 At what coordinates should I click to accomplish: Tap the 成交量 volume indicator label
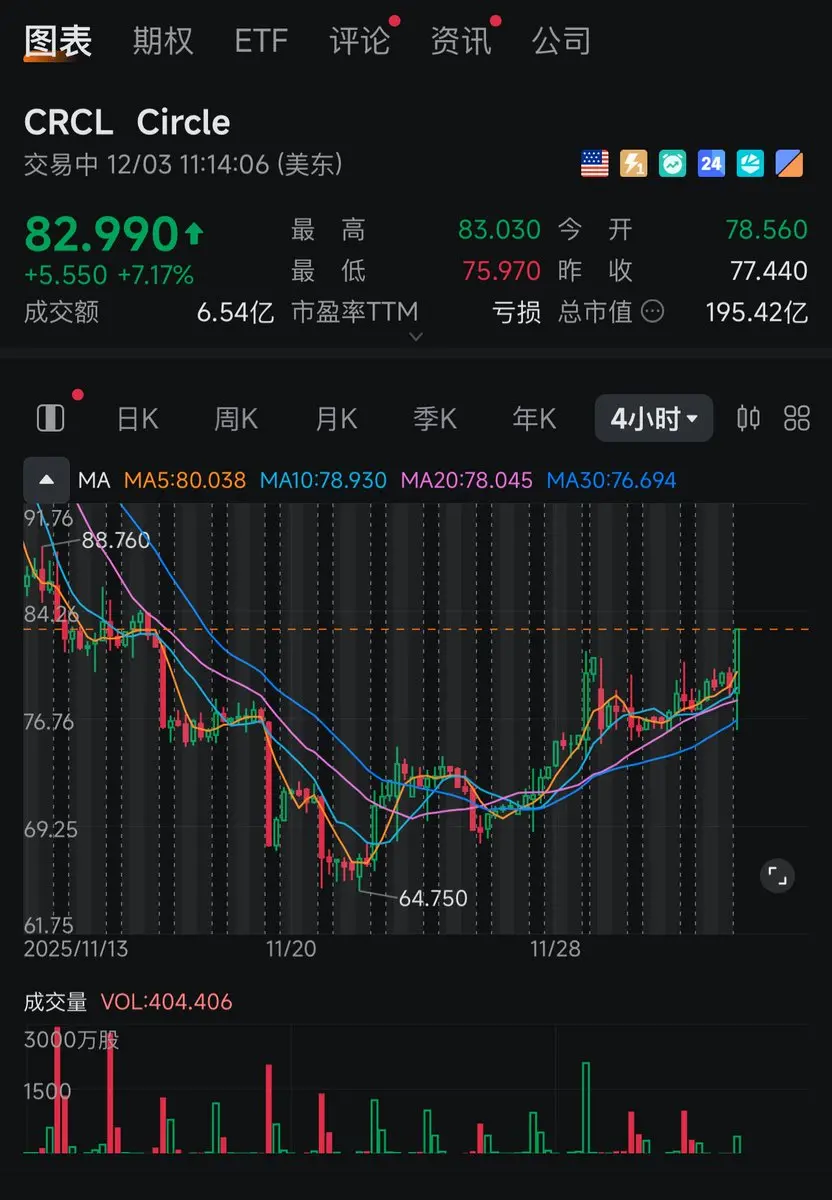coord(56,1002)
